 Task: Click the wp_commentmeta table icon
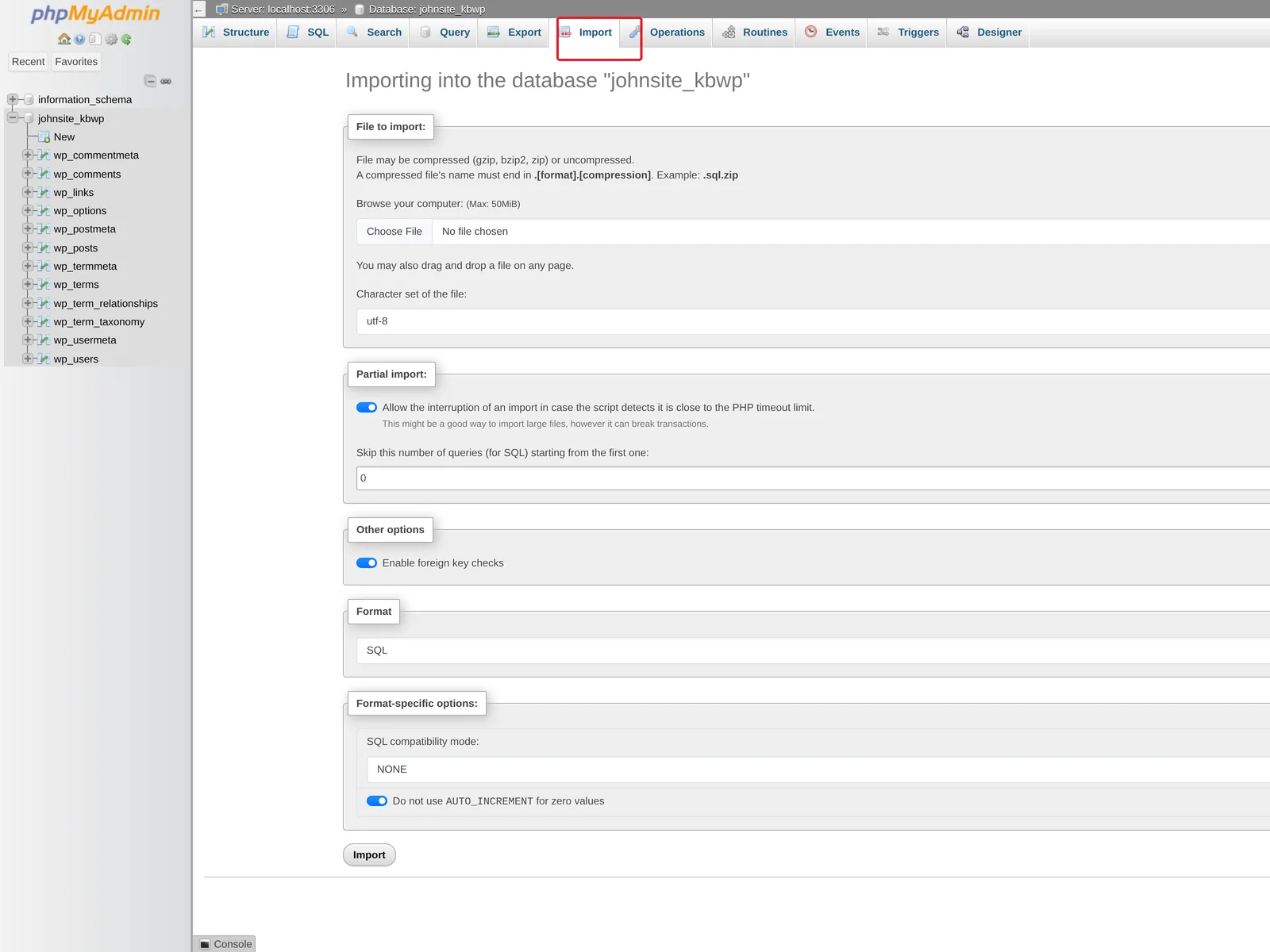coord(44,155)
